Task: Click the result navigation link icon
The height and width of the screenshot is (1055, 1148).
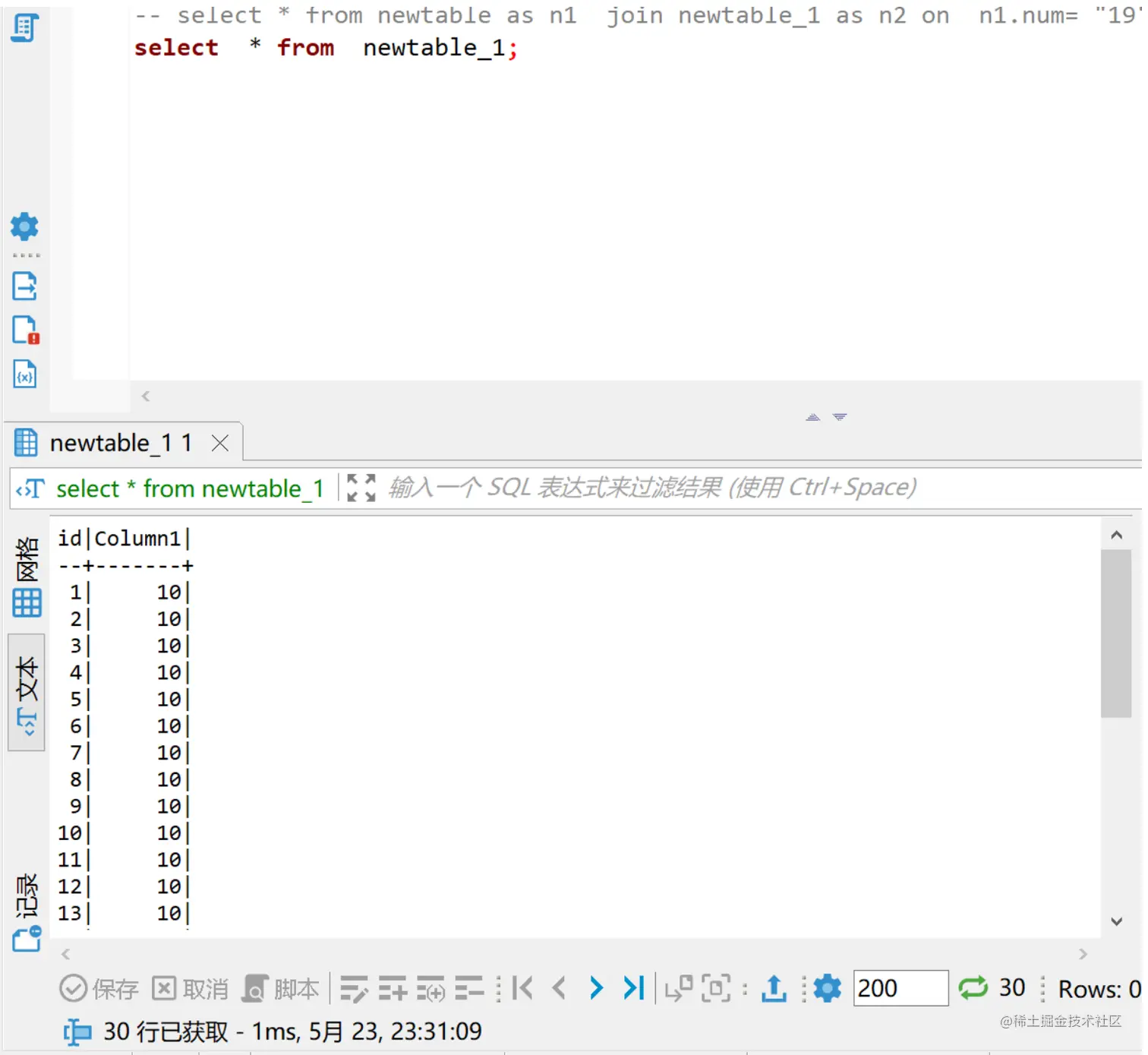Action: [x=679, y=988]
